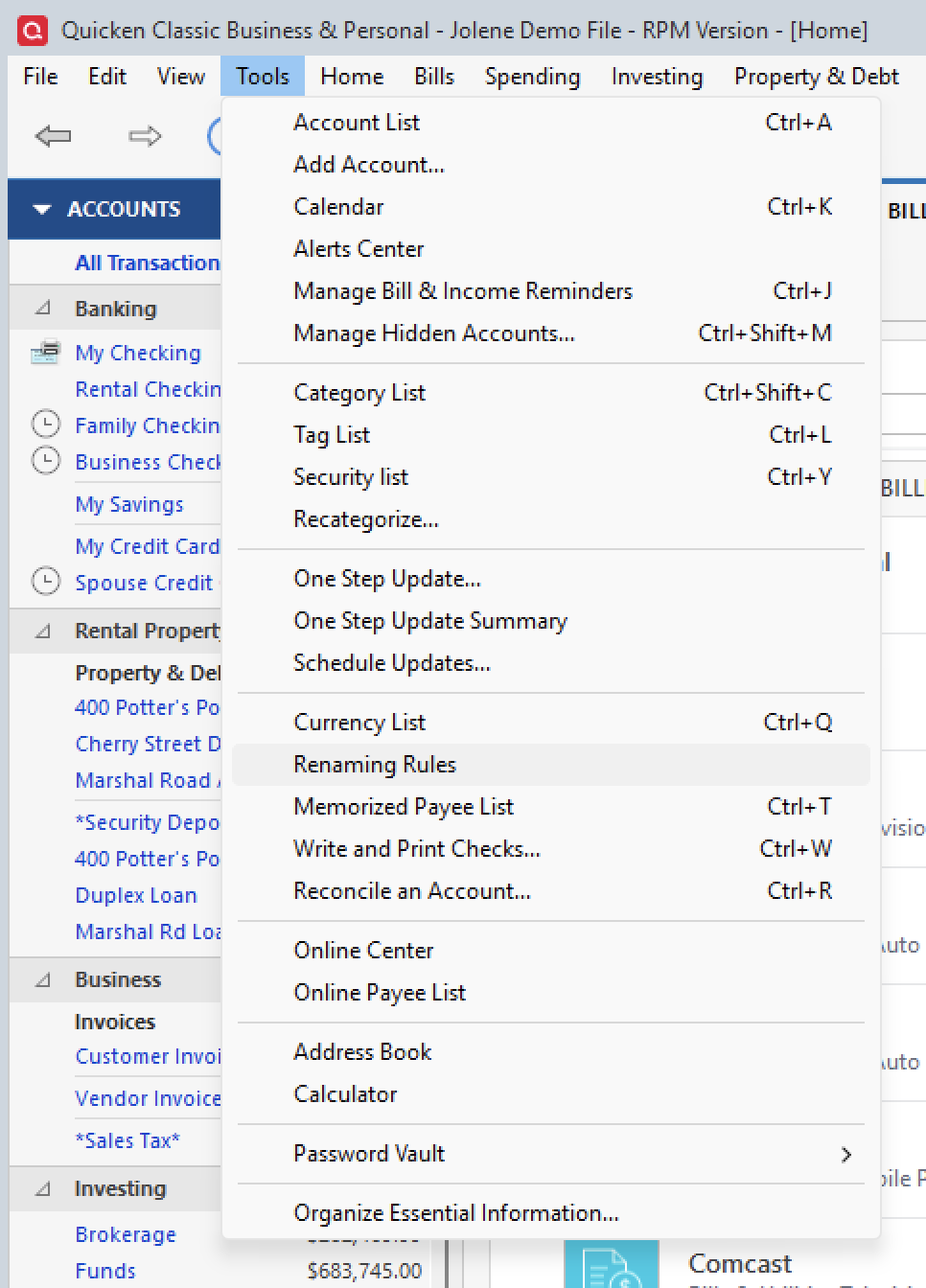Run One Step Update...
The image size is (926, 1288).
point(551,579)
